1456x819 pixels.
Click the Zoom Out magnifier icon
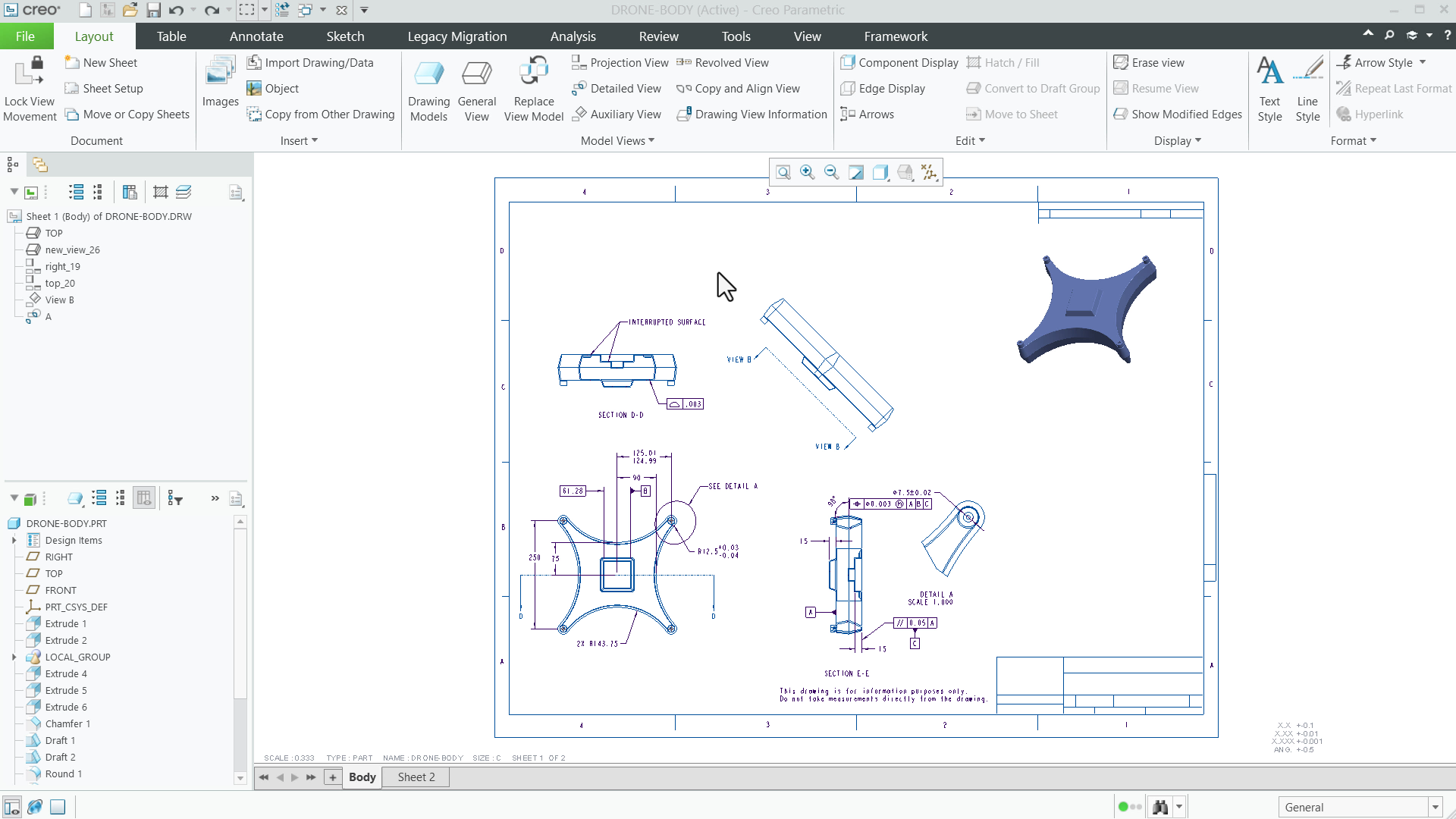tap(832, 172)
